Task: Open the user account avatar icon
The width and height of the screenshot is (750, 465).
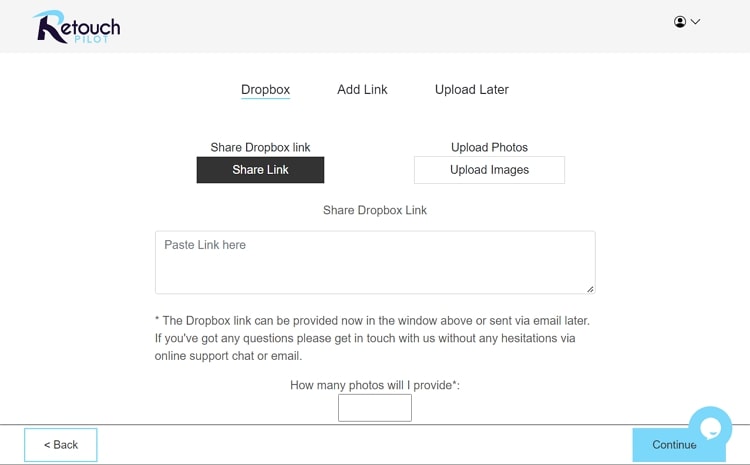Action: click(680, 22)
